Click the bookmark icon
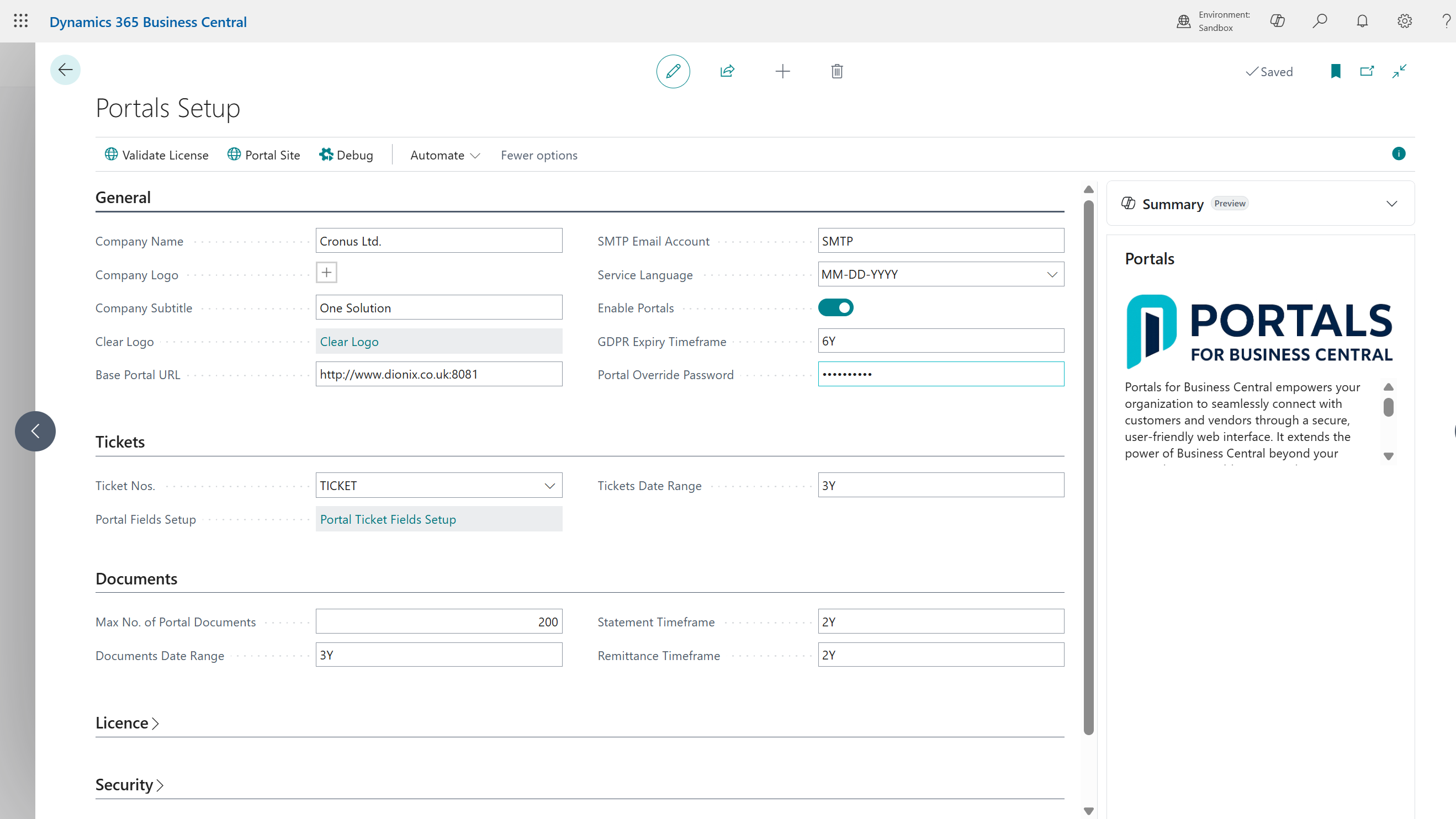1456x819 pixels. pos(1336,71)
